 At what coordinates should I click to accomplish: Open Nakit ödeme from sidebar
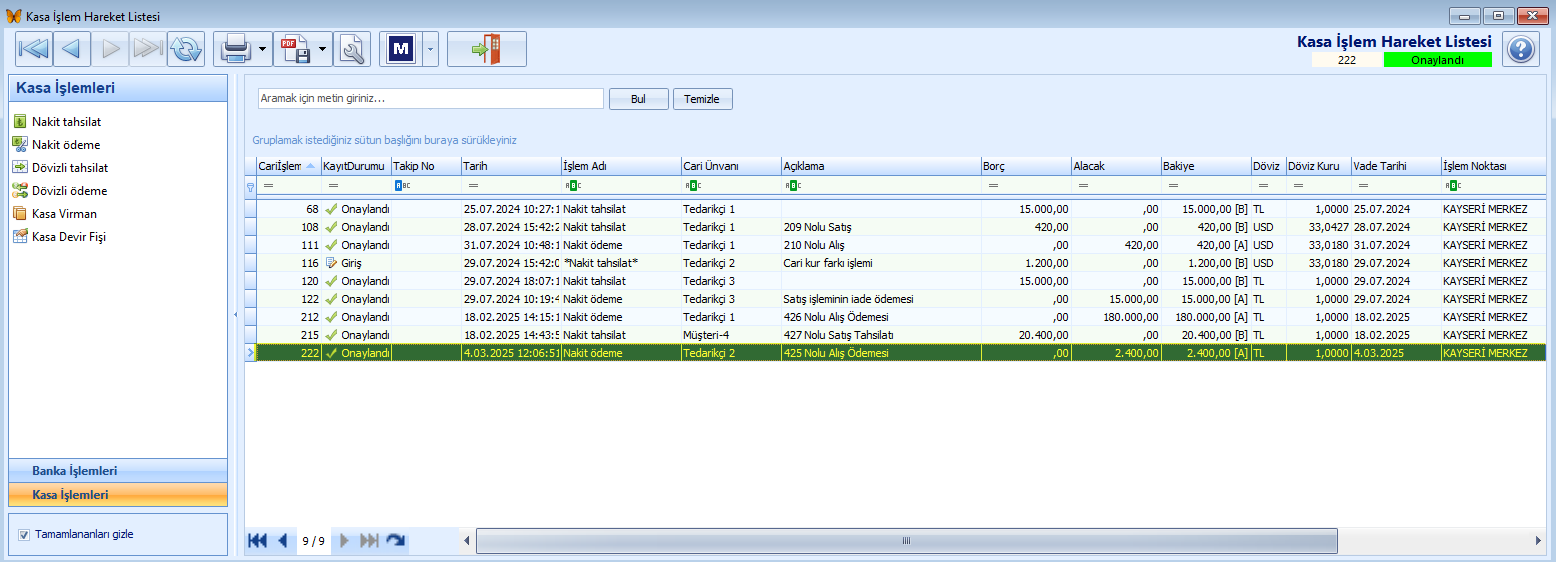[66, 145]
